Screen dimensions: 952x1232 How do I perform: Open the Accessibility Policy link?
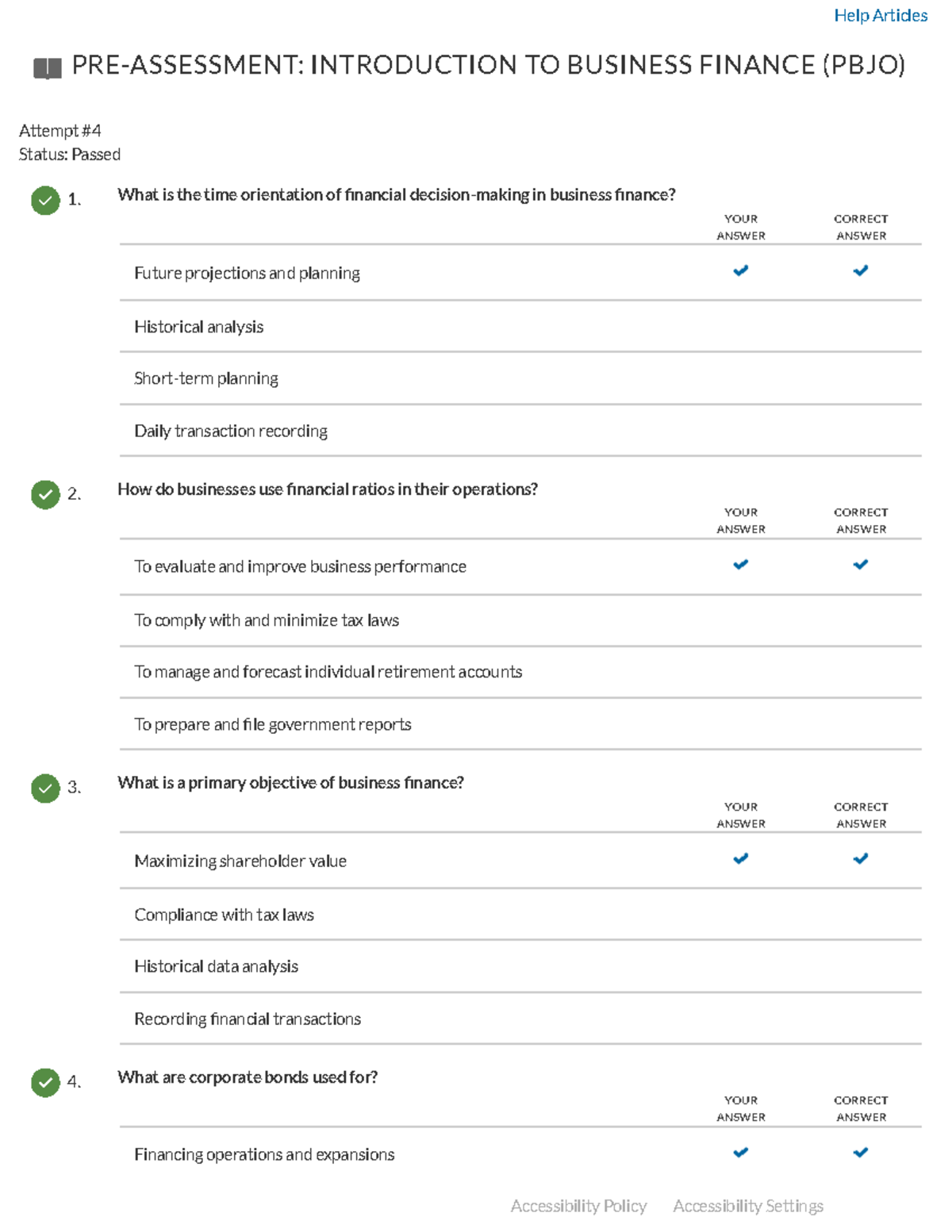pos(578,1207)
